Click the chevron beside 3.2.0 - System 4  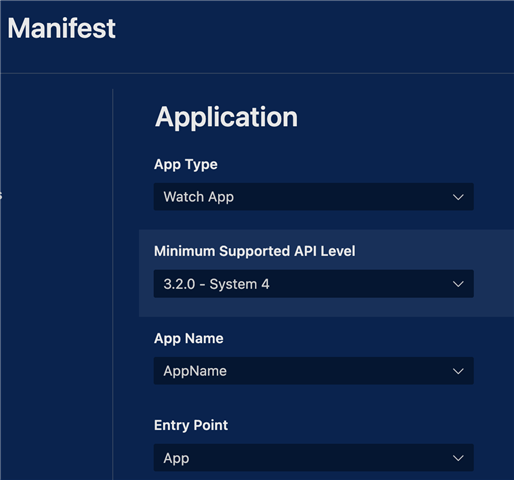[458, 284]
